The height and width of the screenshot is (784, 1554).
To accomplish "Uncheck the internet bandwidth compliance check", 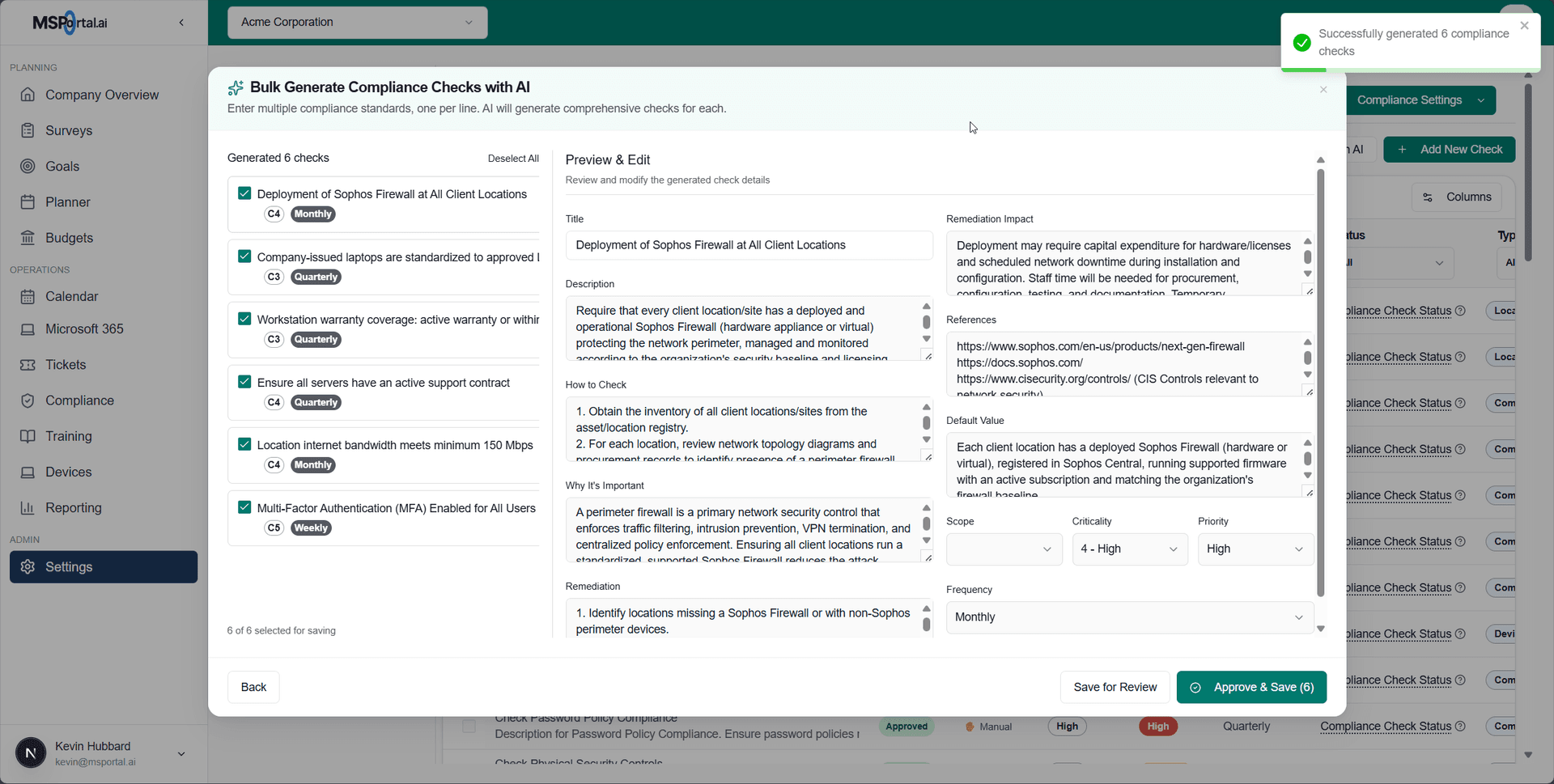I will pyautogui.click(x=244, y=443).
